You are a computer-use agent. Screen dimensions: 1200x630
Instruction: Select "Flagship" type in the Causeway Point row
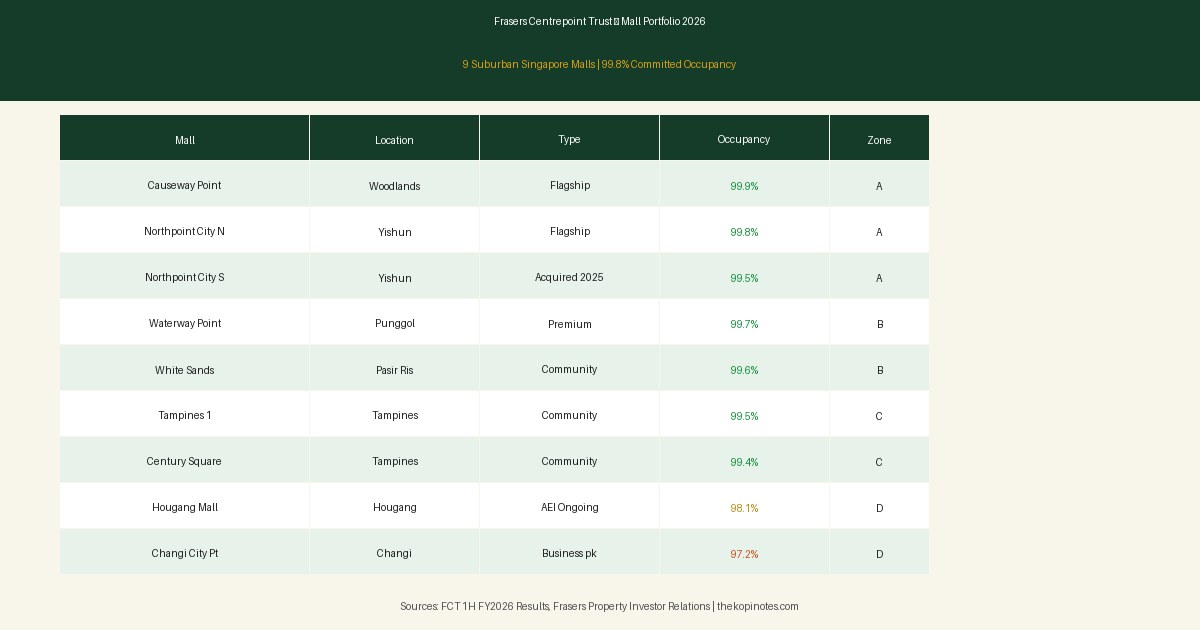[570, 185]
